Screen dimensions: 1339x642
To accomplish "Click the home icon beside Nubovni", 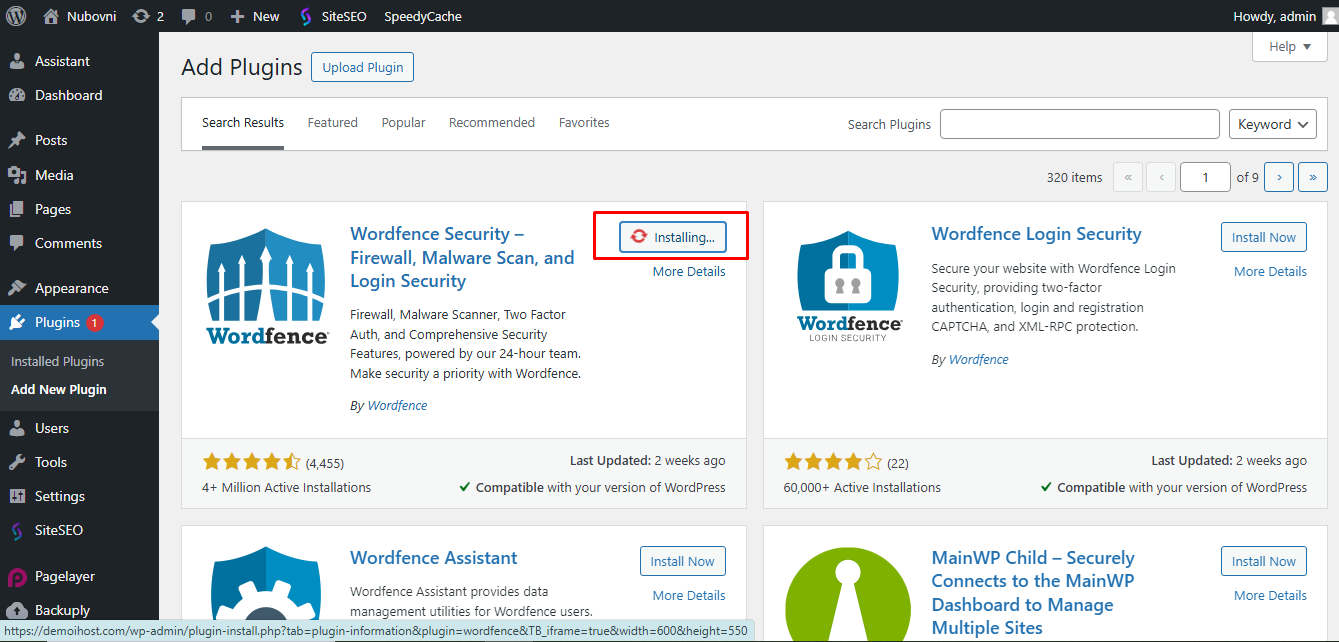I will [x=51, y=16].
